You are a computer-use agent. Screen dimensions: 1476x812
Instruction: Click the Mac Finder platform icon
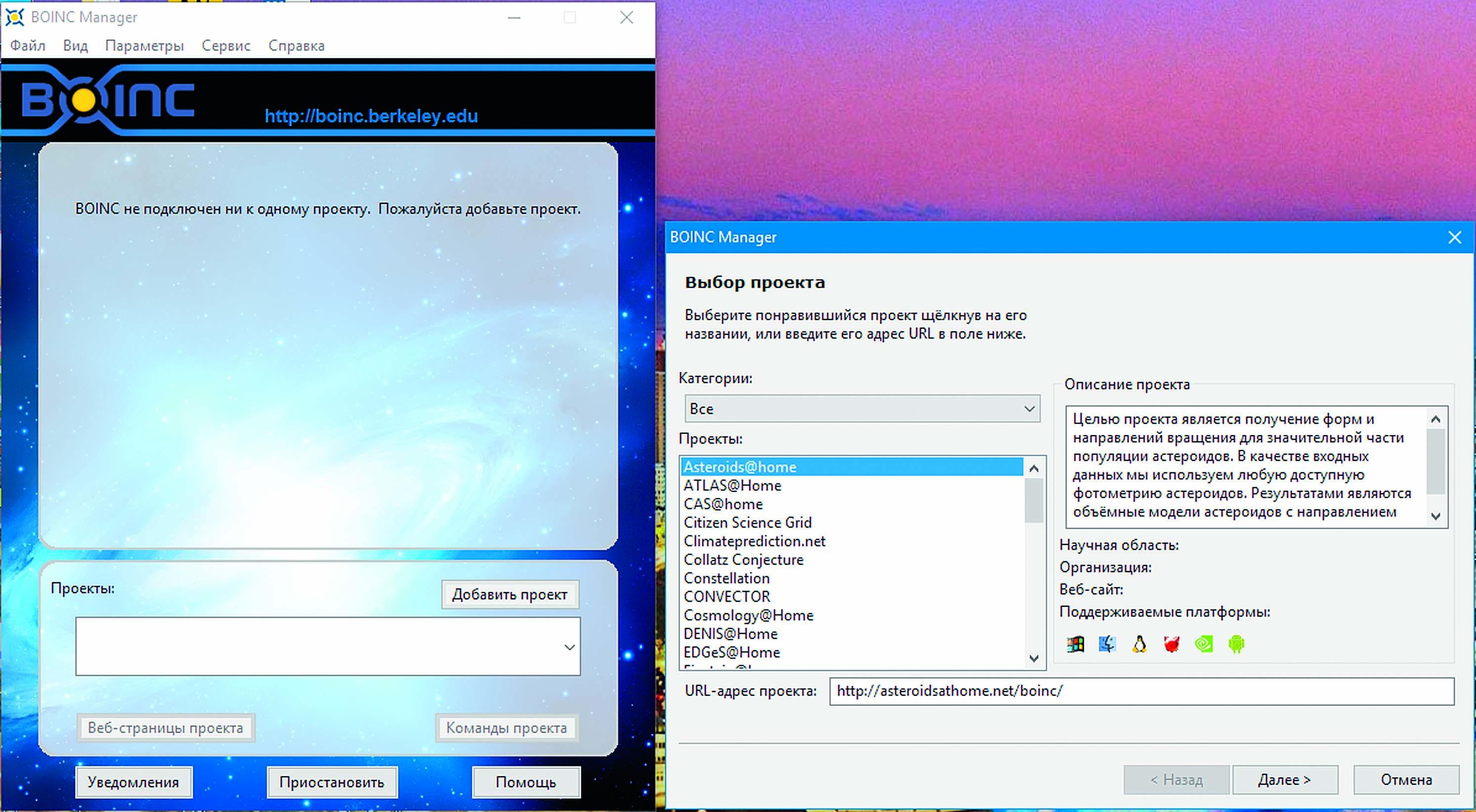[1107, 644]
